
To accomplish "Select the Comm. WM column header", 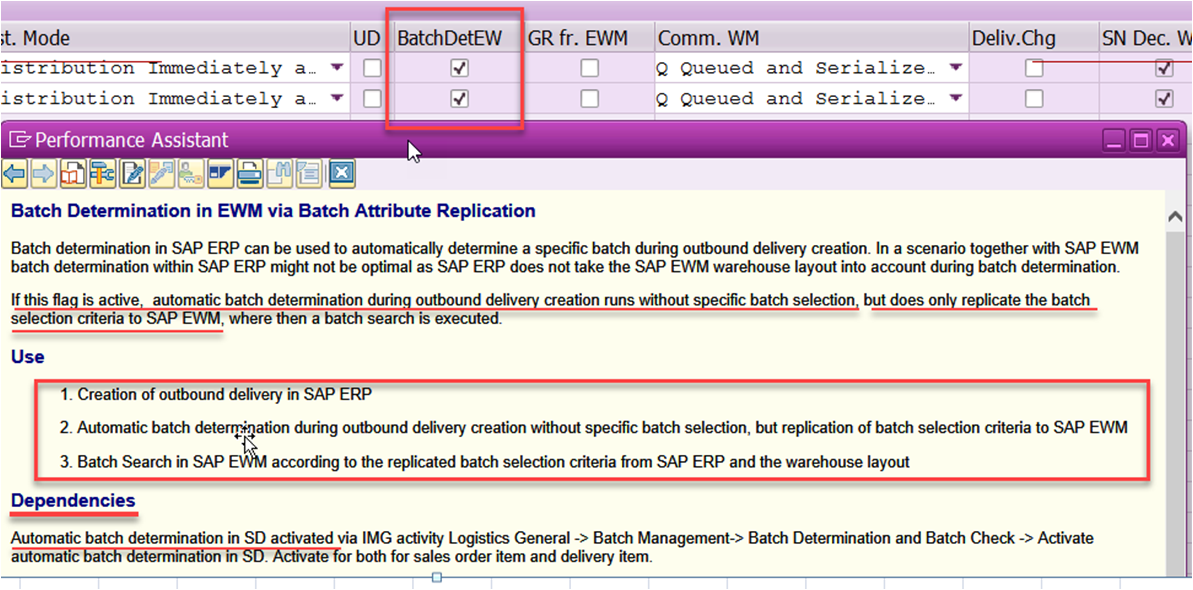I will point(812,38).
